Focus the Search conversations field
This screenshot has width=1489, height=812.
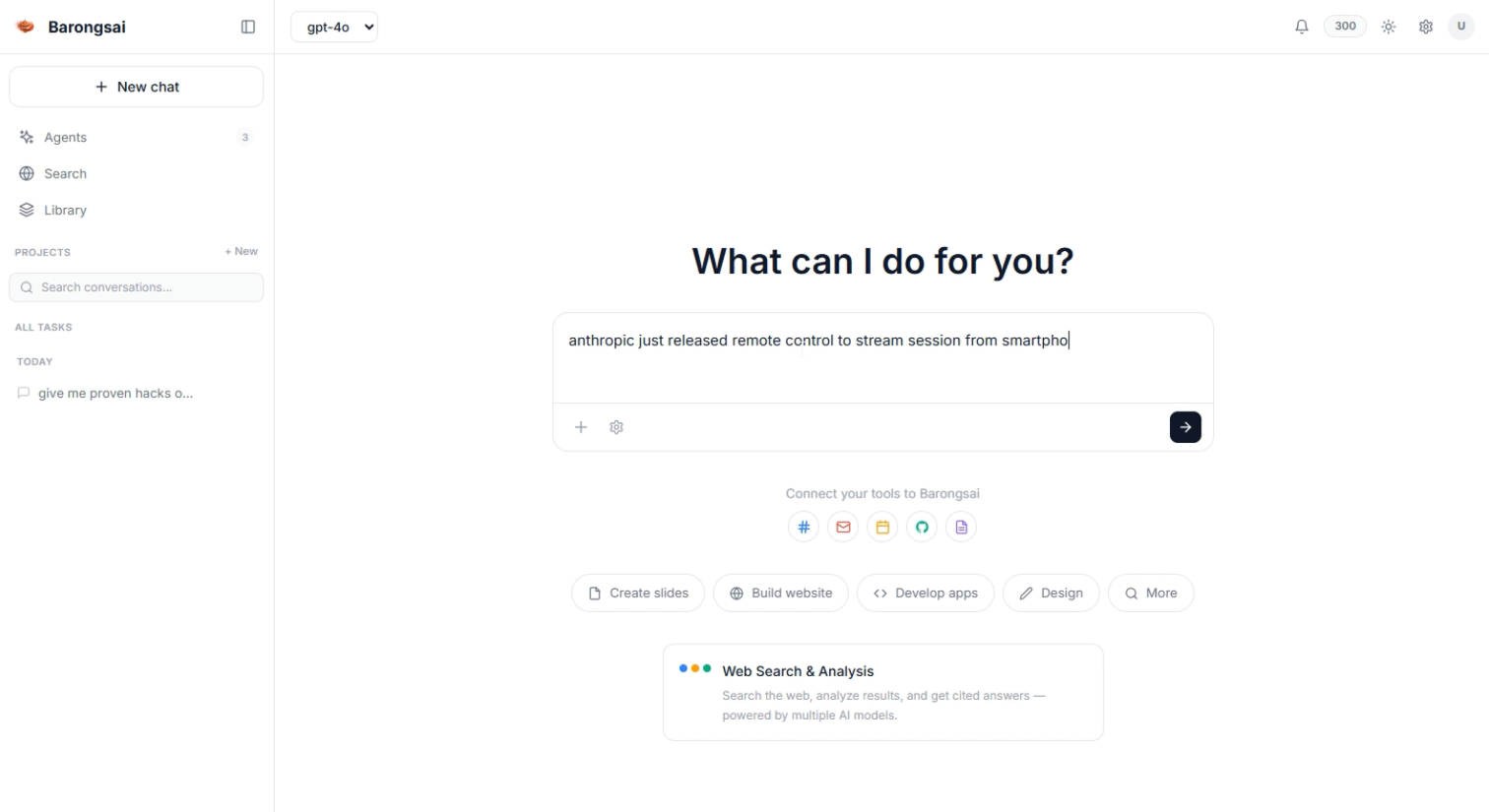point(136,287)
